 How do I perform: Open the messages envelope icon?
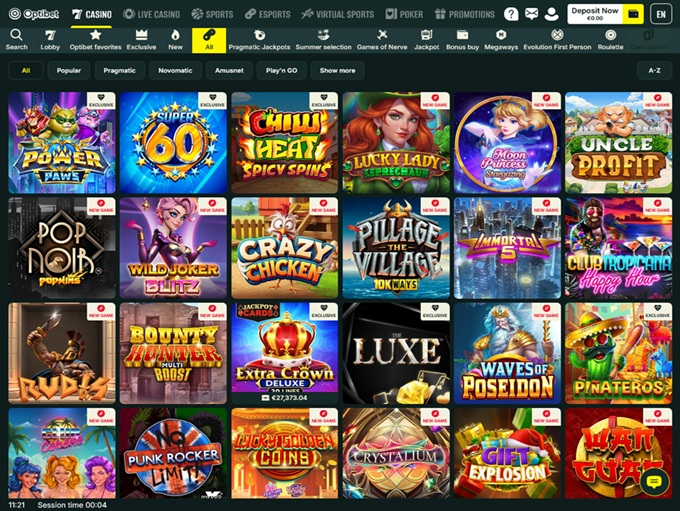pyautogui.click(x=531, y=14)
